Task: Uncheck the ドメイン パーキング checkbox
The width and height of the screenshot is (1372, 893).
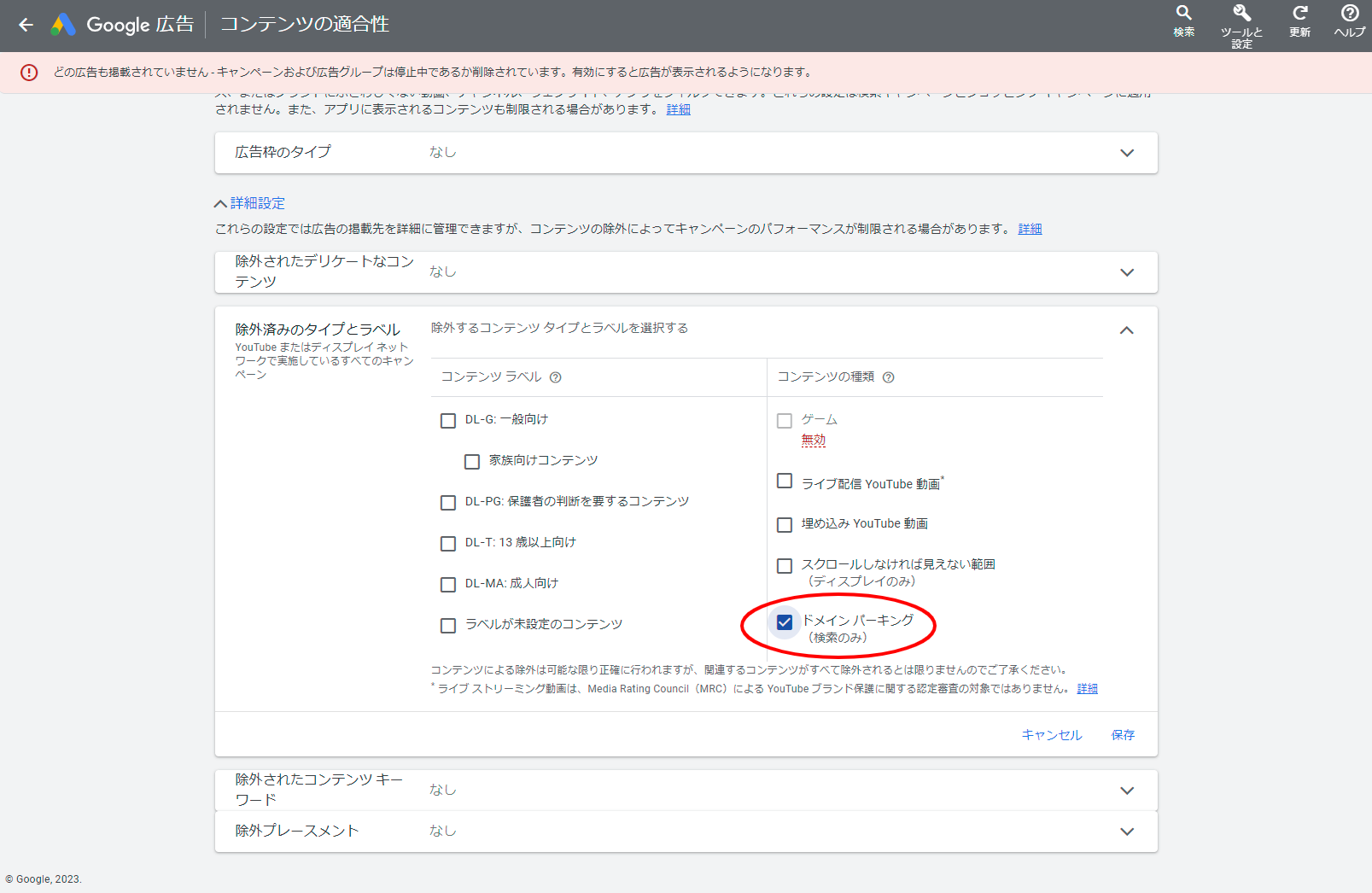Action: point(784,623)
